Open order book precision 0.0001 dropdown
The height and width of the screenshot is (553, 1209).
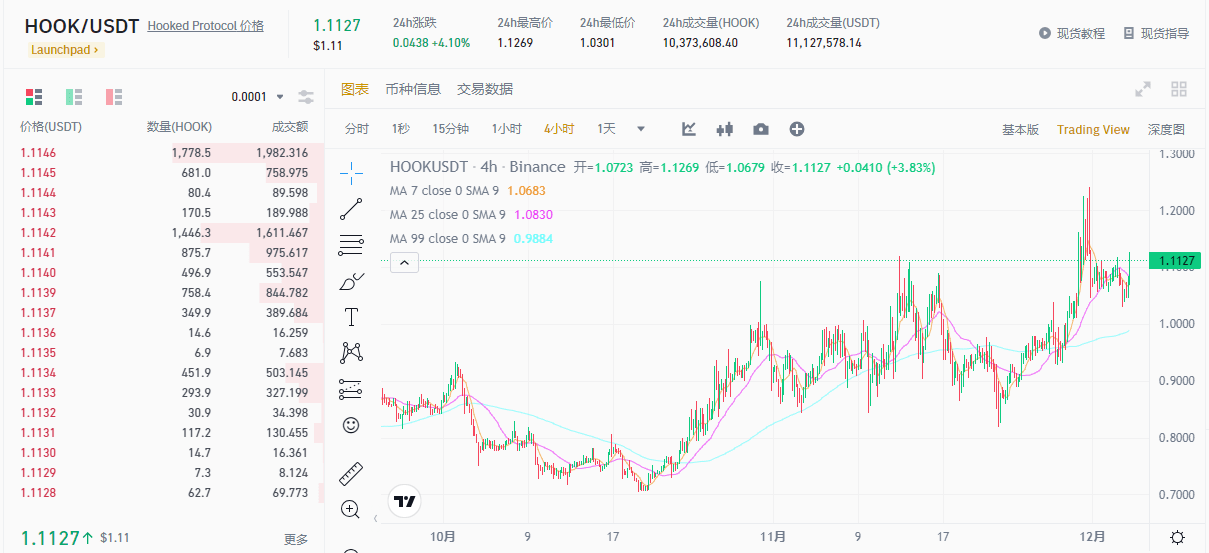click(x=257, y=97)
